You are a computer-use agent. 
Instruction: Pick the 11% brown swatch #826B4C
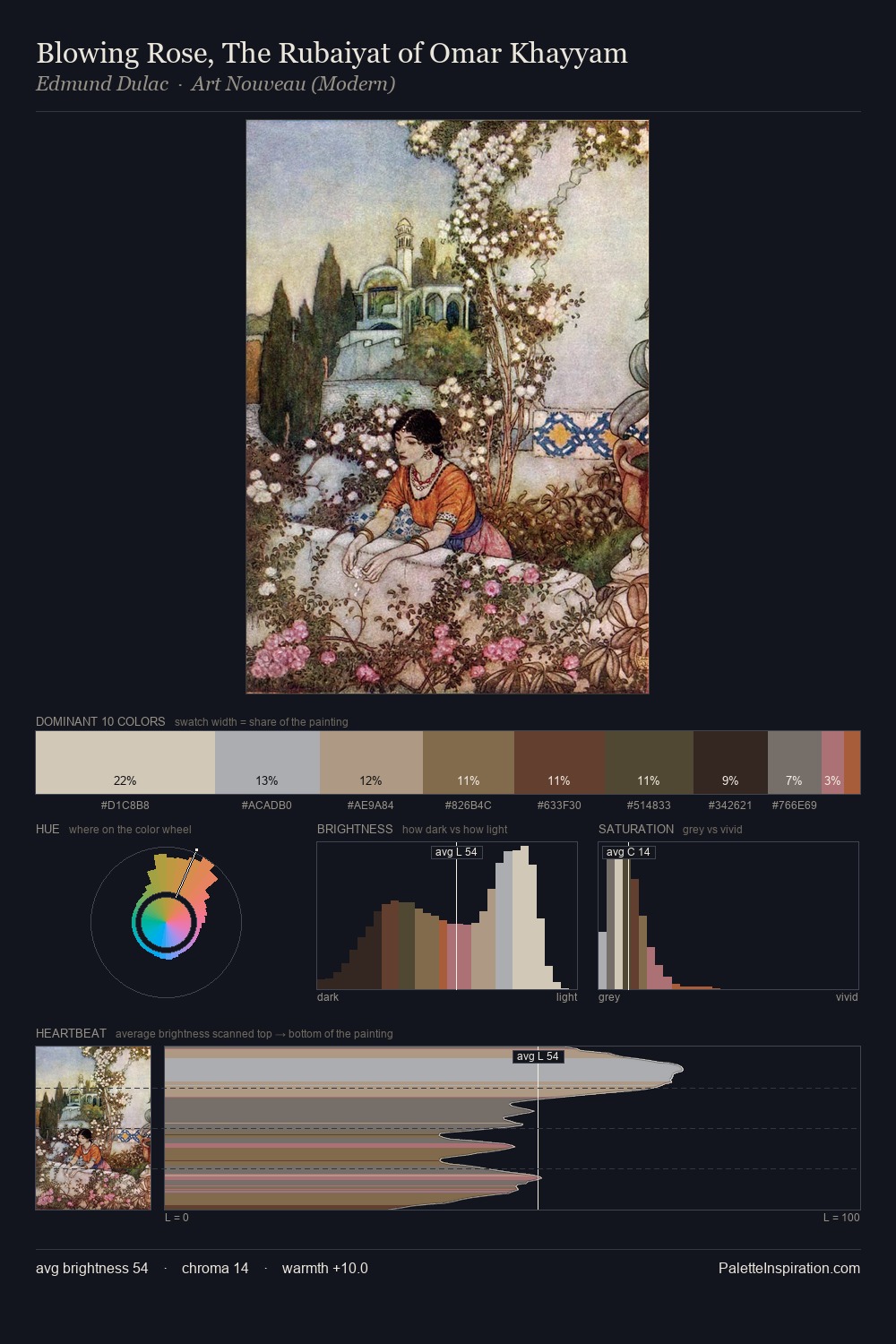pyautogui.click(x=469, y=762)
